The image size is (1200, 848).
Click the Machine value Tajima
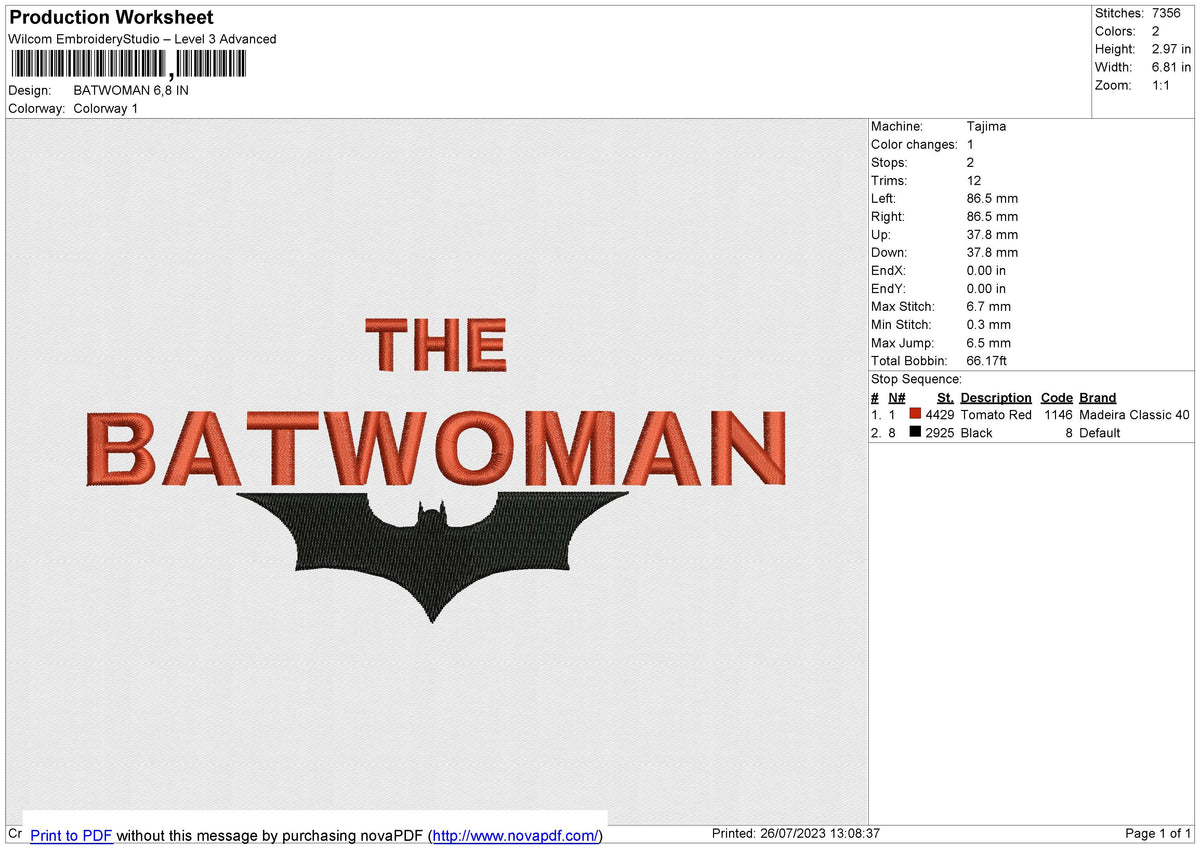point(986,126)
